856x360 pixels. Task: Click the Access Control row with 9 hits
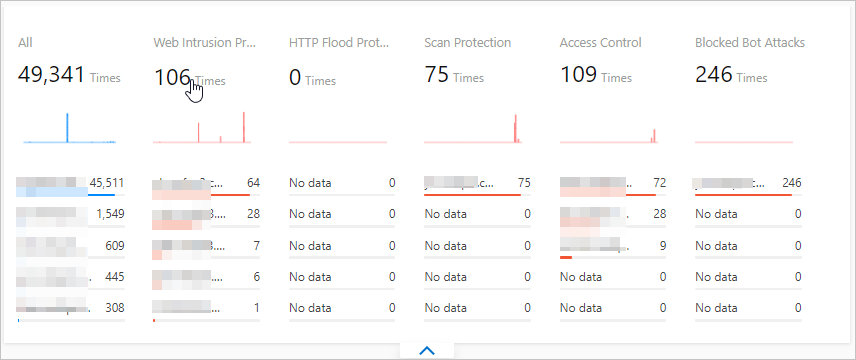click(x=613, y=247)
